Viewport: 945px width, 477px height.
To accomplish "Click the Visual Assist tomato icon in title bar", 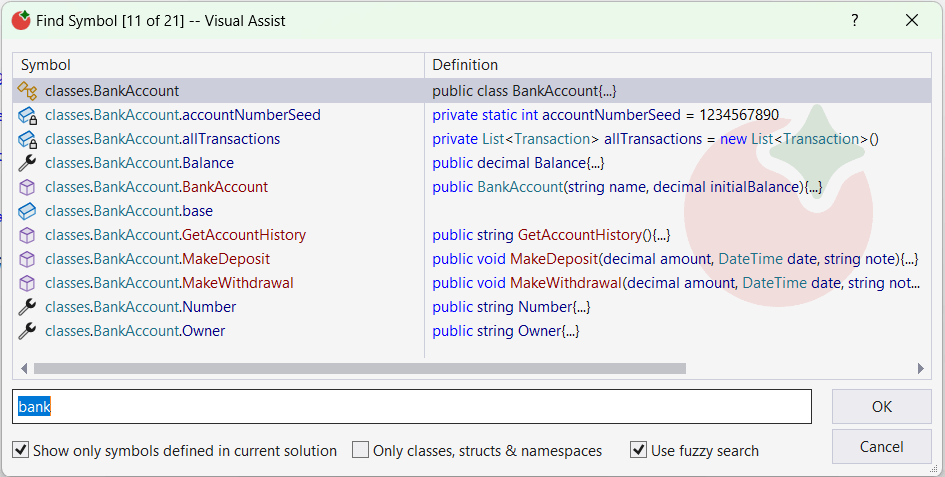I will click(20, 20).
